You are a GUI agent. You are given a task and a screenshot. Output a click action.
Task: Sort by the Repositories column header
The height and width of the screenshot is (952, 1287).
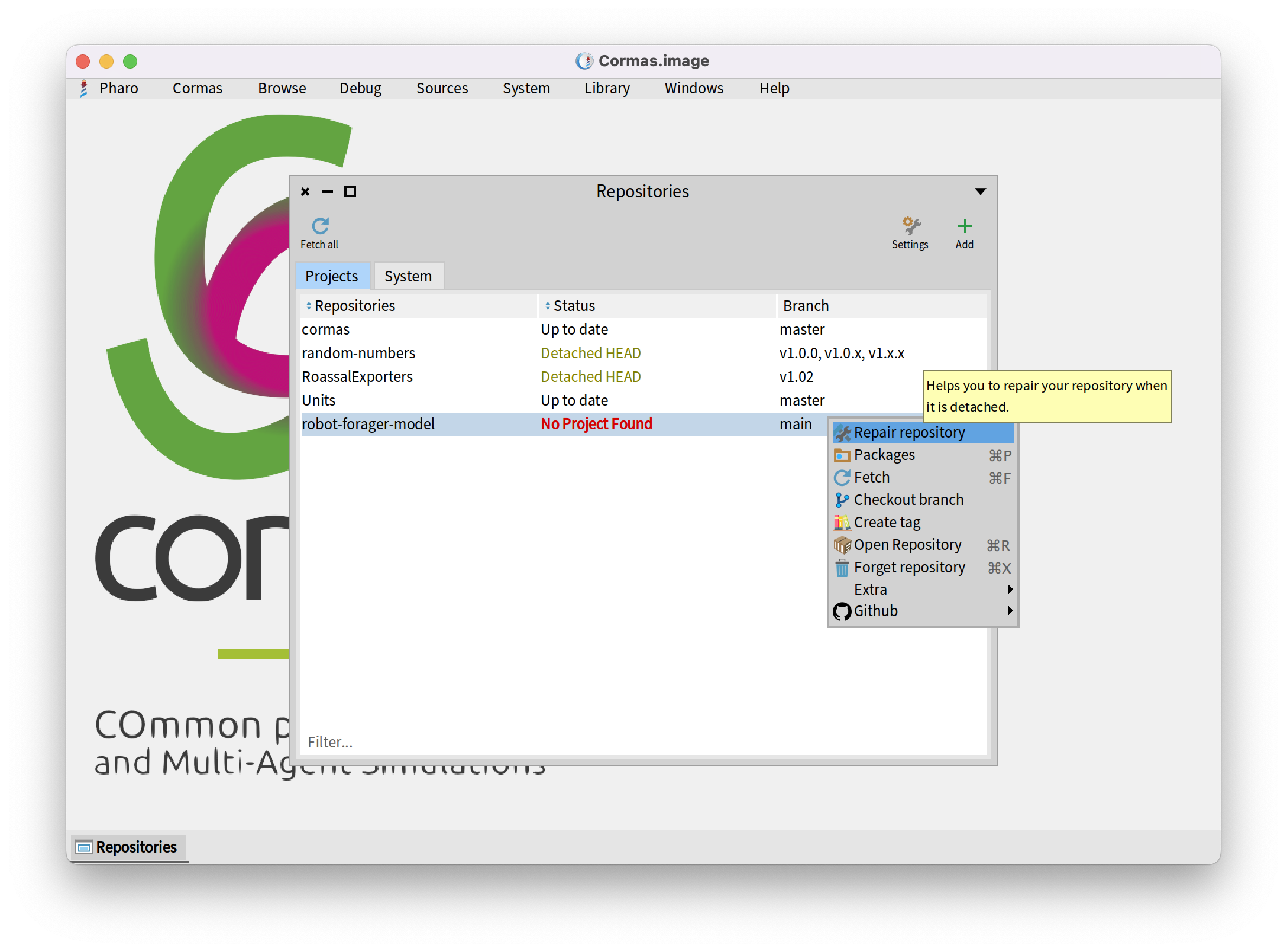(x=355, y=306)
